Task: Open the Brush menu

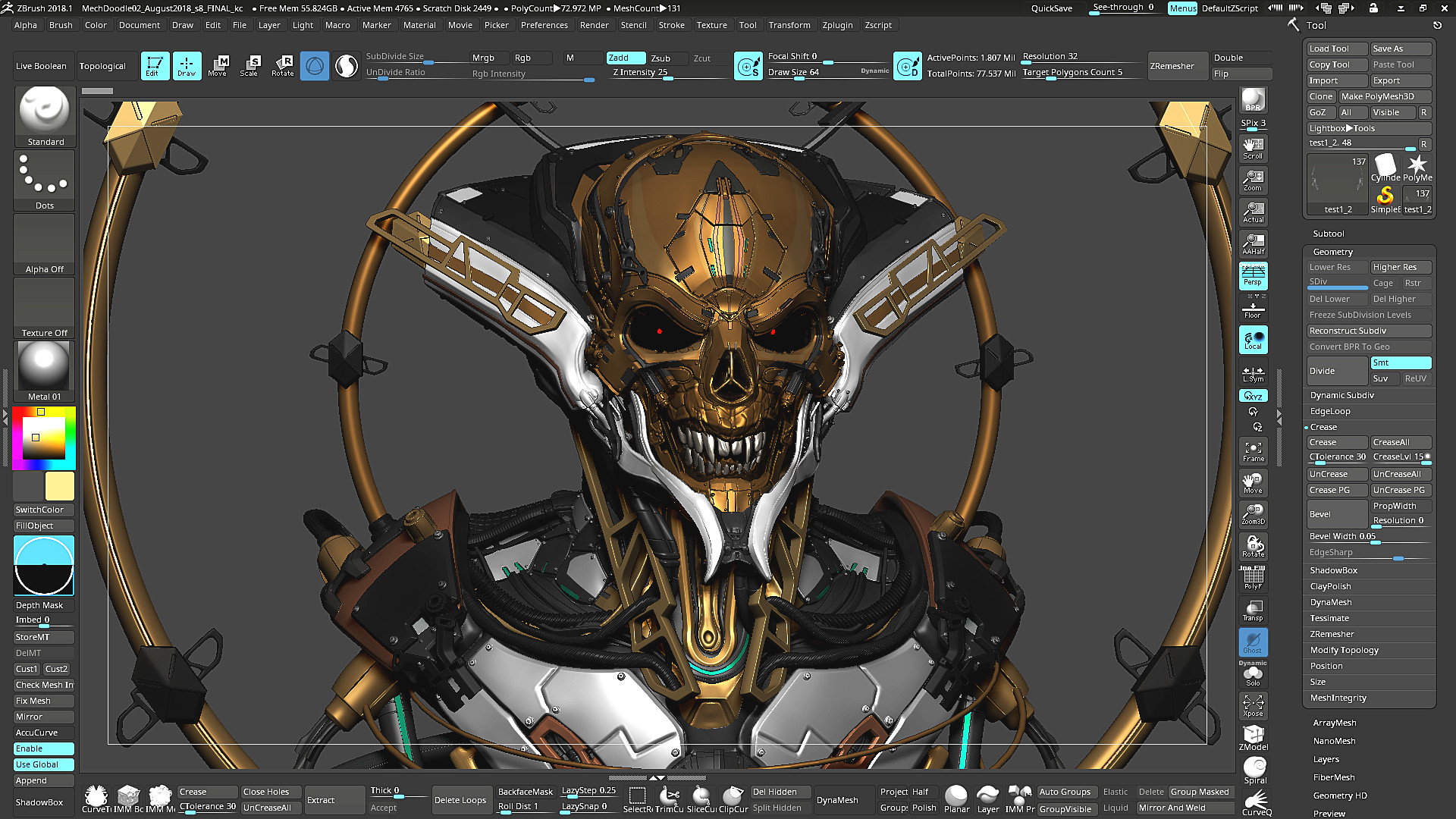Action: click(61, 25)
